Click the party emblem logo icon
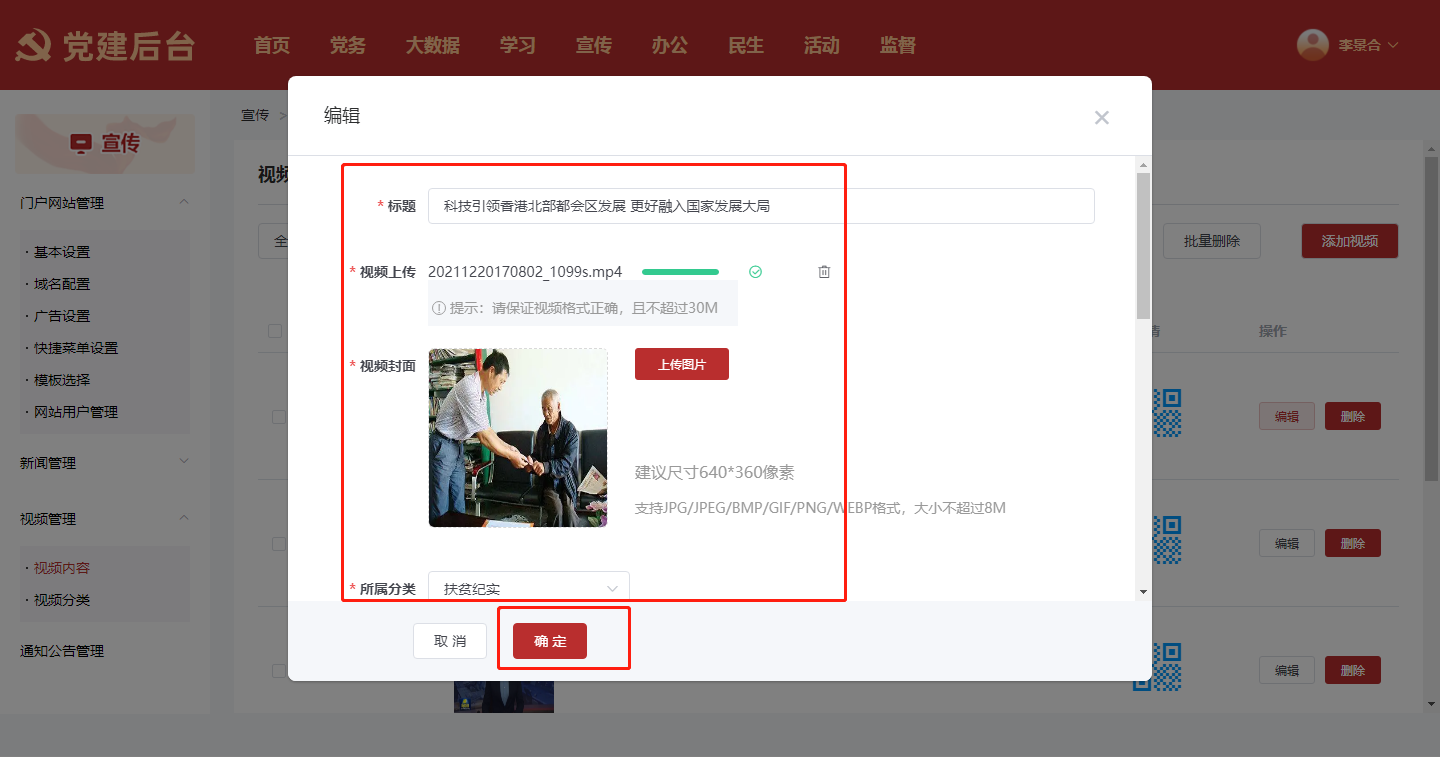Viewport: 1440px width, 757px height. (x=34, y=46)
